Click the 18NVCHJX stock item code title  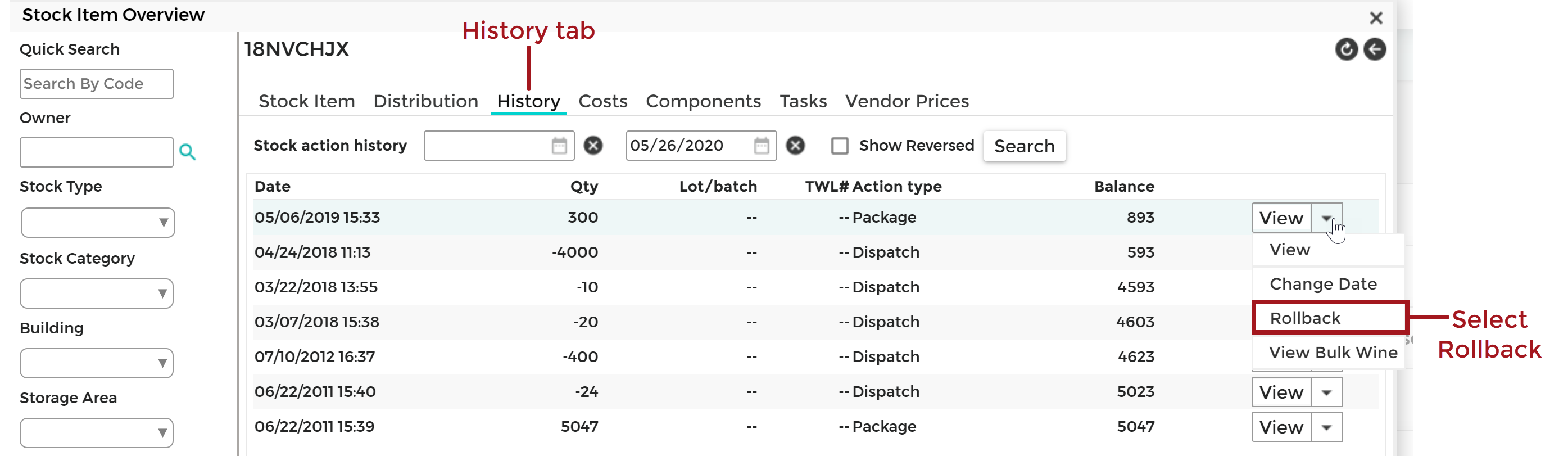(296, 49)
